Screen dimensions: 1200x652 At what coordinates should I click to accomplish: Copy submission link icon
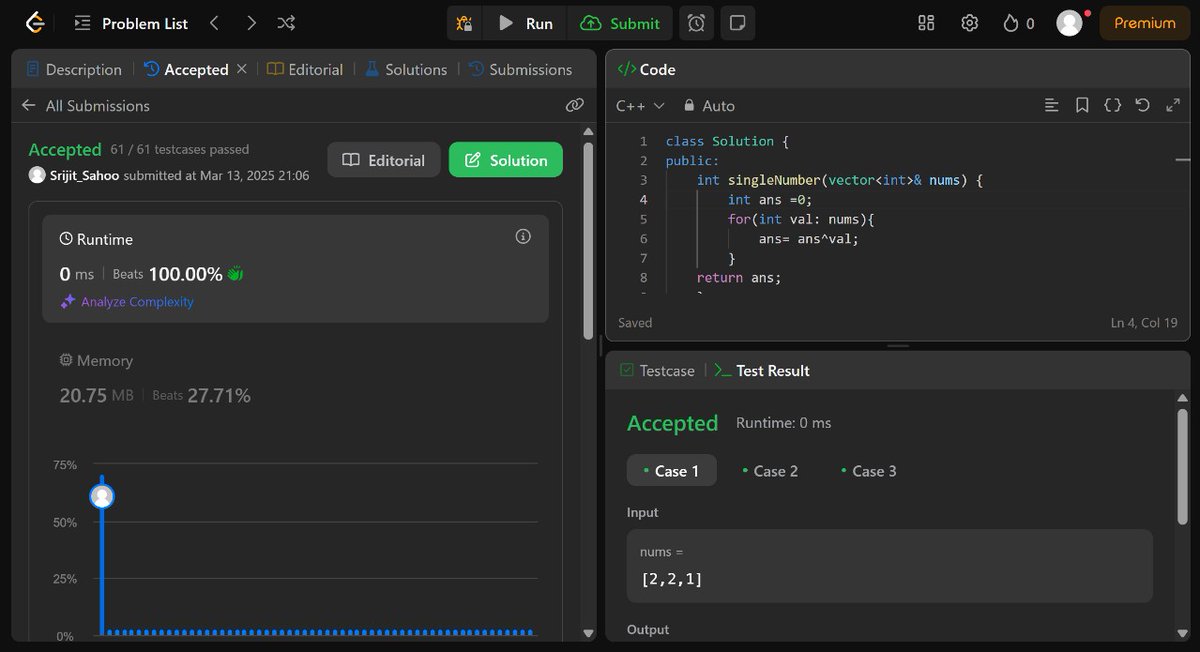(x=574, y=105)
